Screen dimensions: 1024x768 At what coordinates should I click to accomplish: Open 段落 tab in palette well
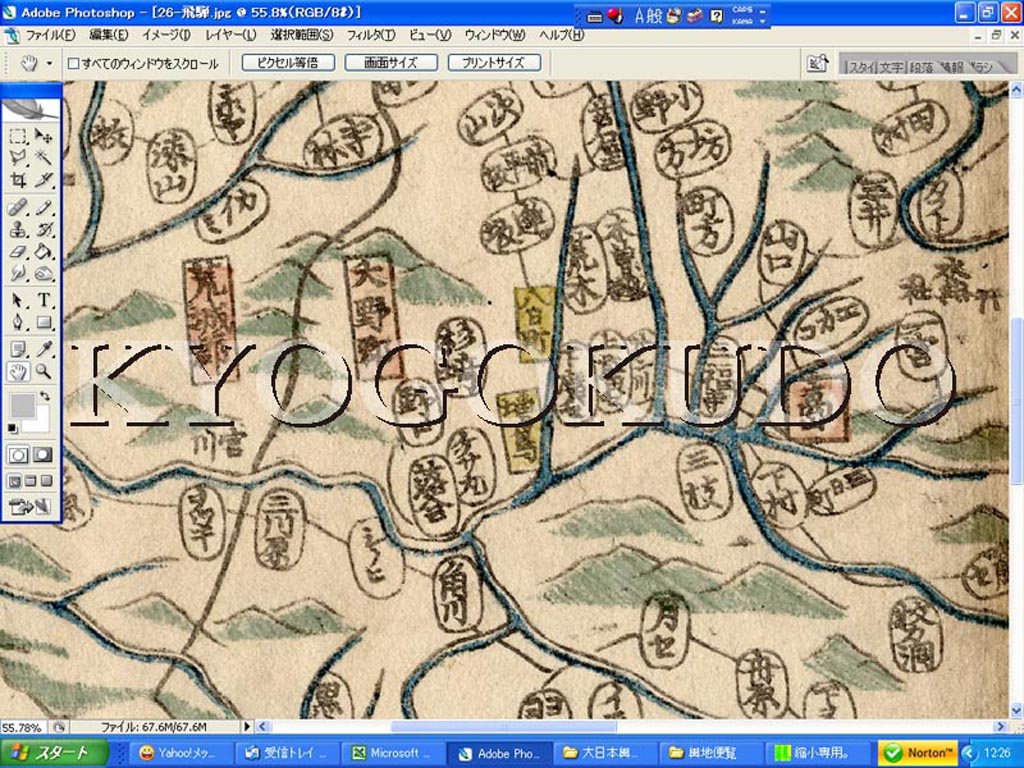coord(921,67)
